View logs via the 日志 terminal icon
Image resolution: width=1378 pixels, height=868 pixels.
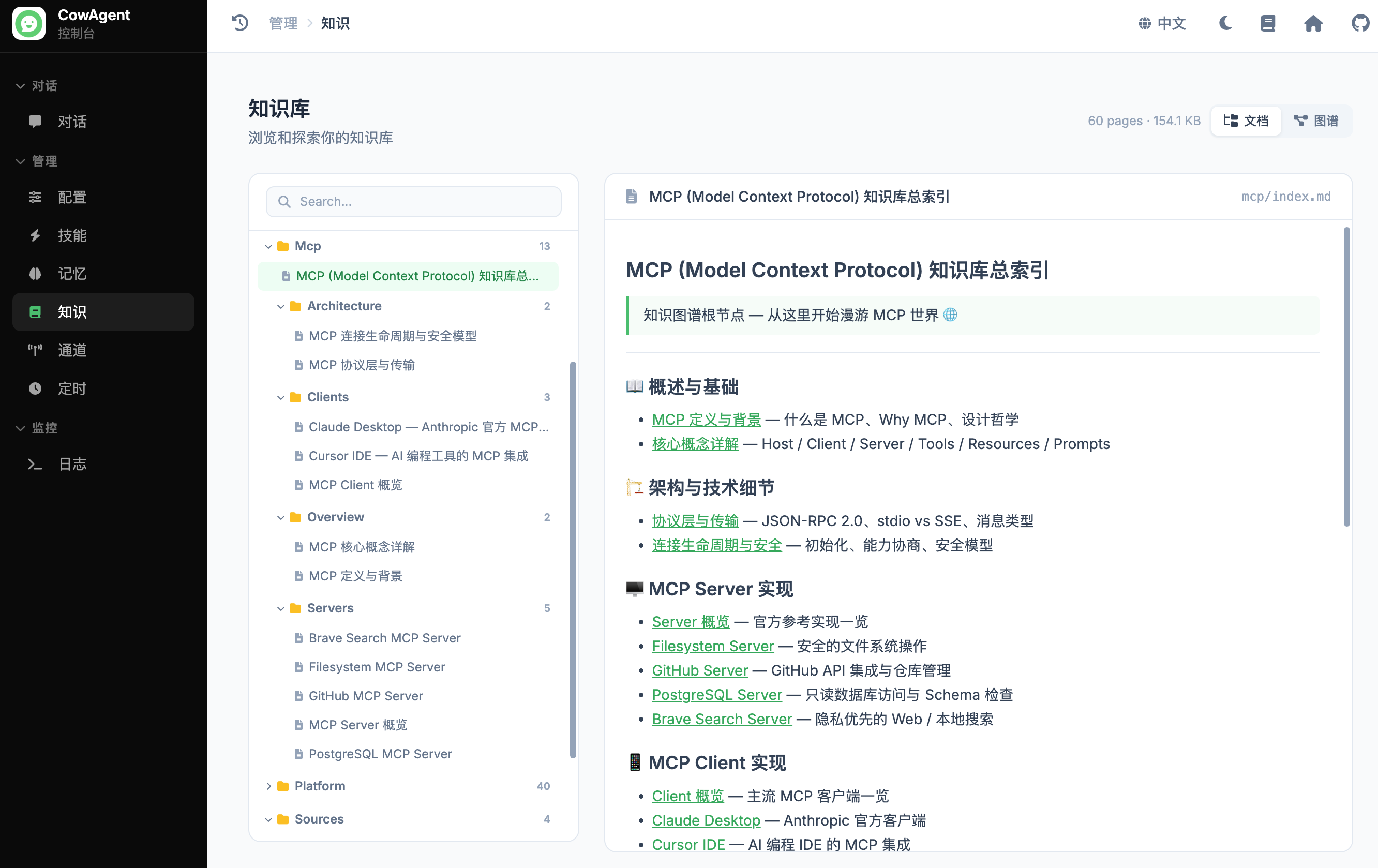click(36, 464)
